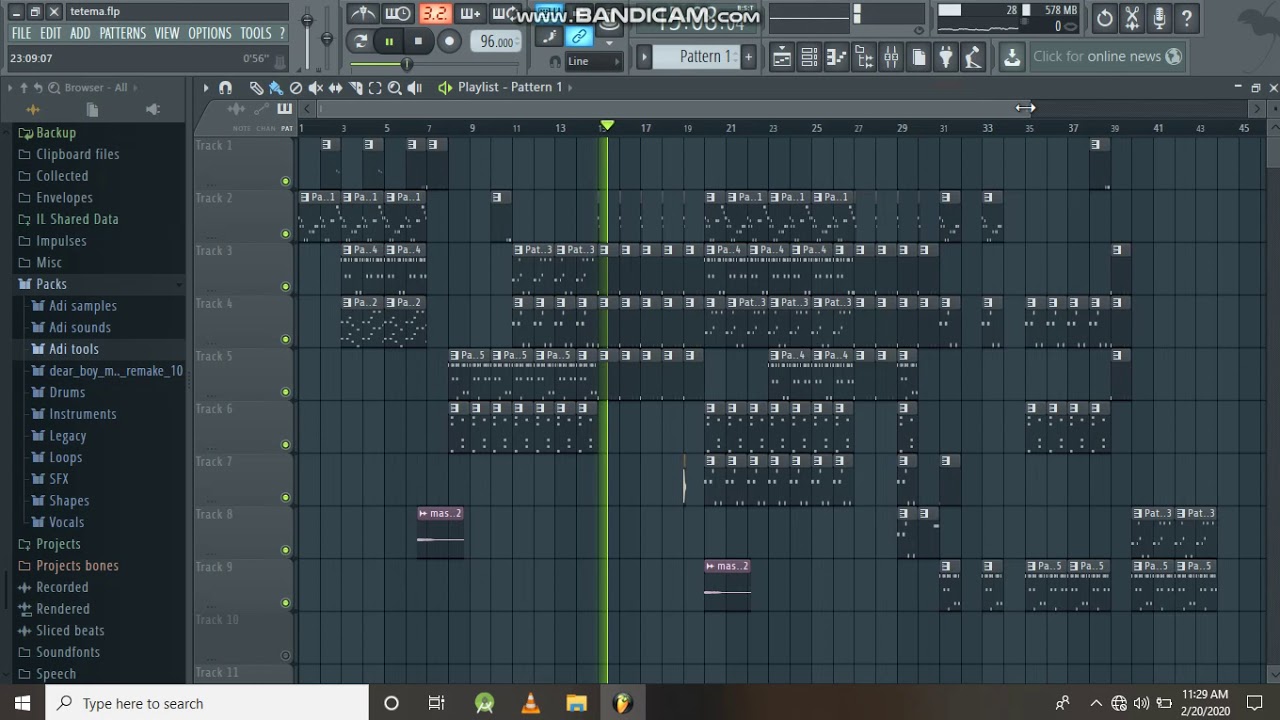
Task: Select the Draw pencil tool
Action: coord(256,88)
